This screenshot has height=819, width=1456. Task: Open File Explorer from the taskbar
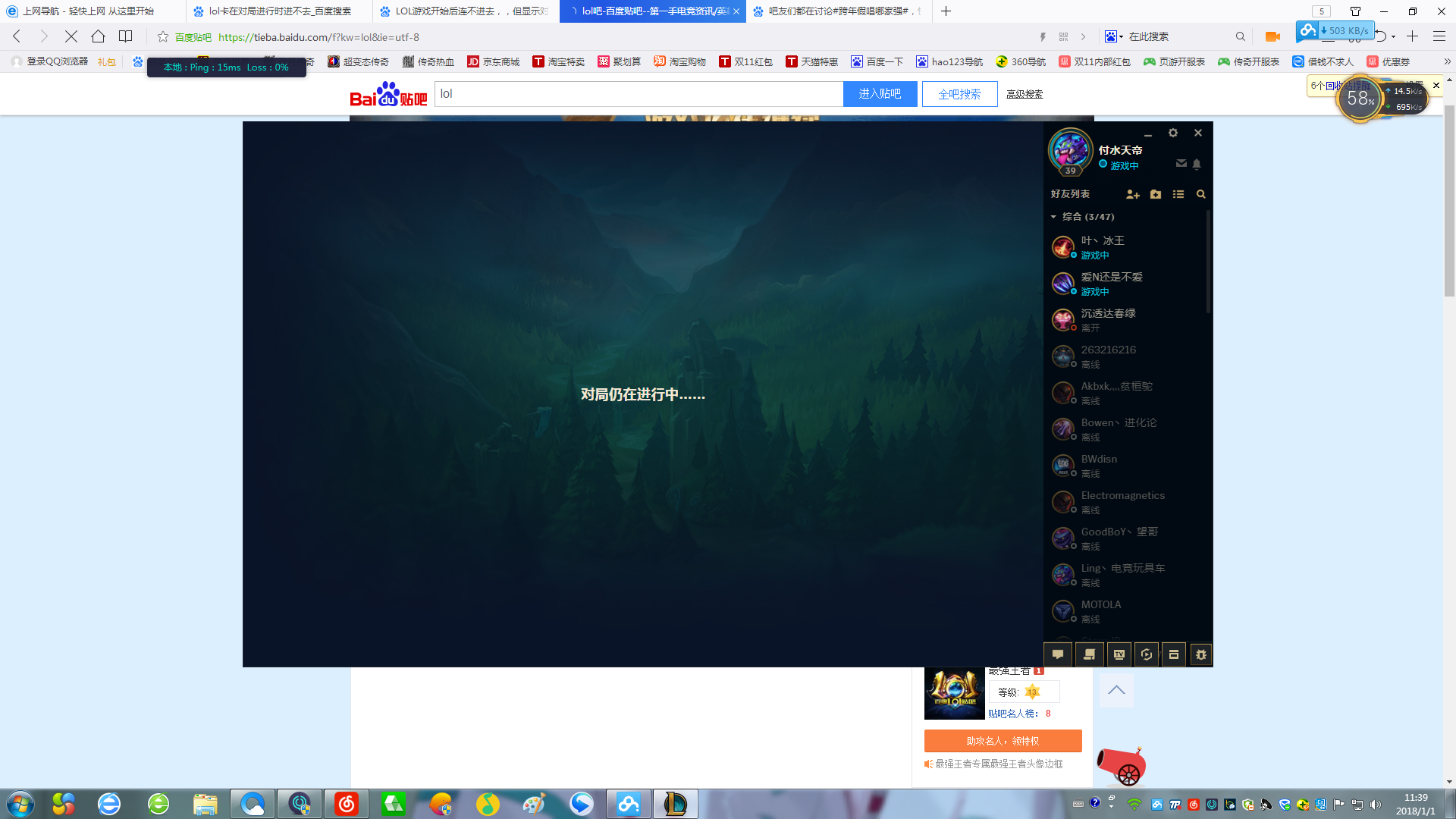[205, 804]
